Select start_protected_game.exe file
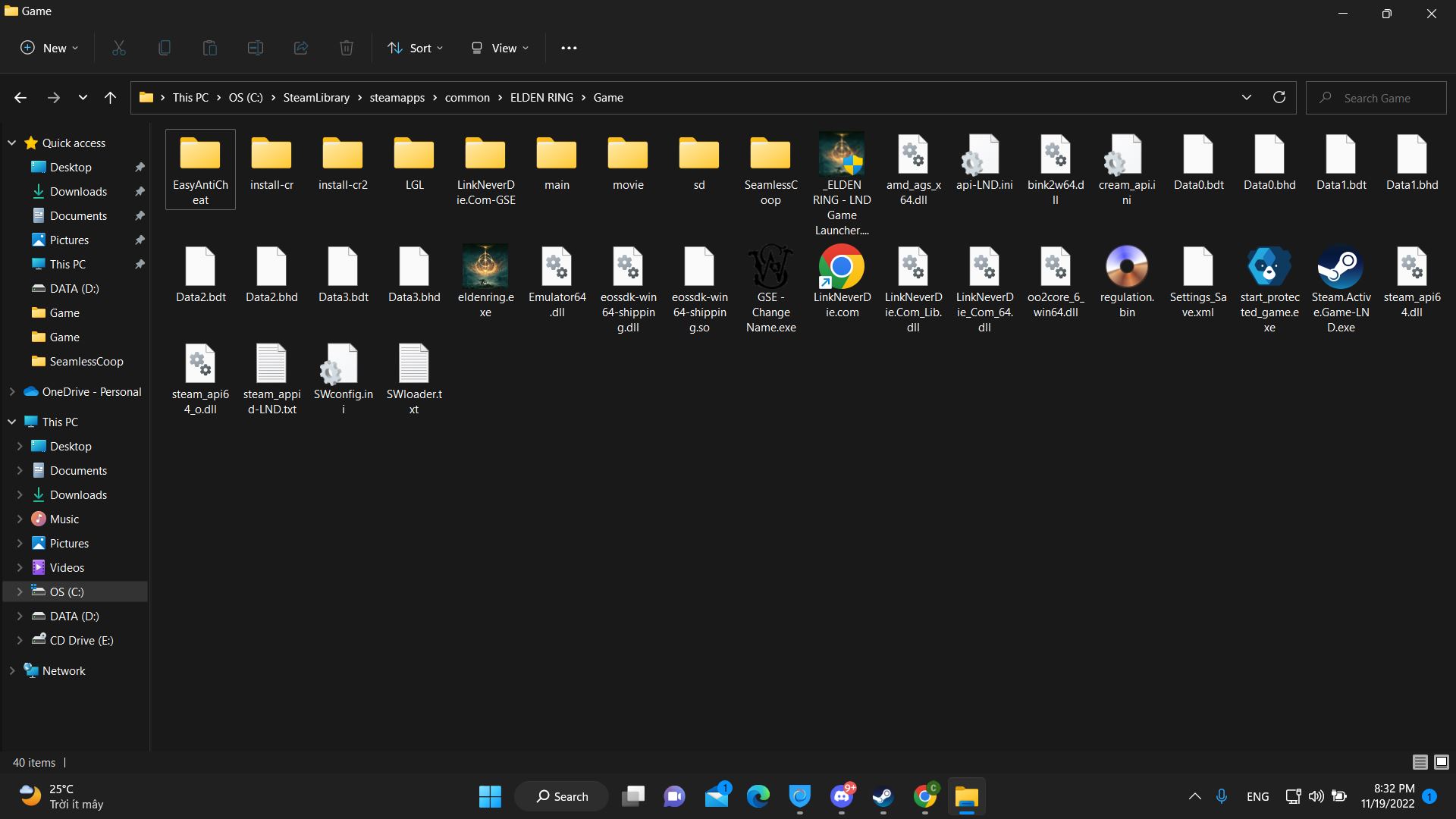This screenshot has width=1456, height=819. (1269, 289)
